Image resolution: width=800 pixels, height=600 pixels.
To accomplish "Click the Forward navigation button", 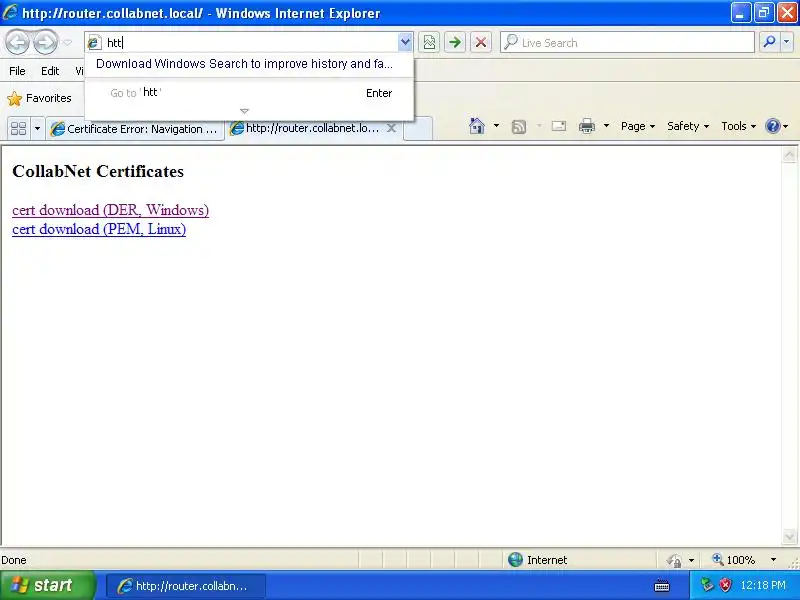I will click(46, 42).
